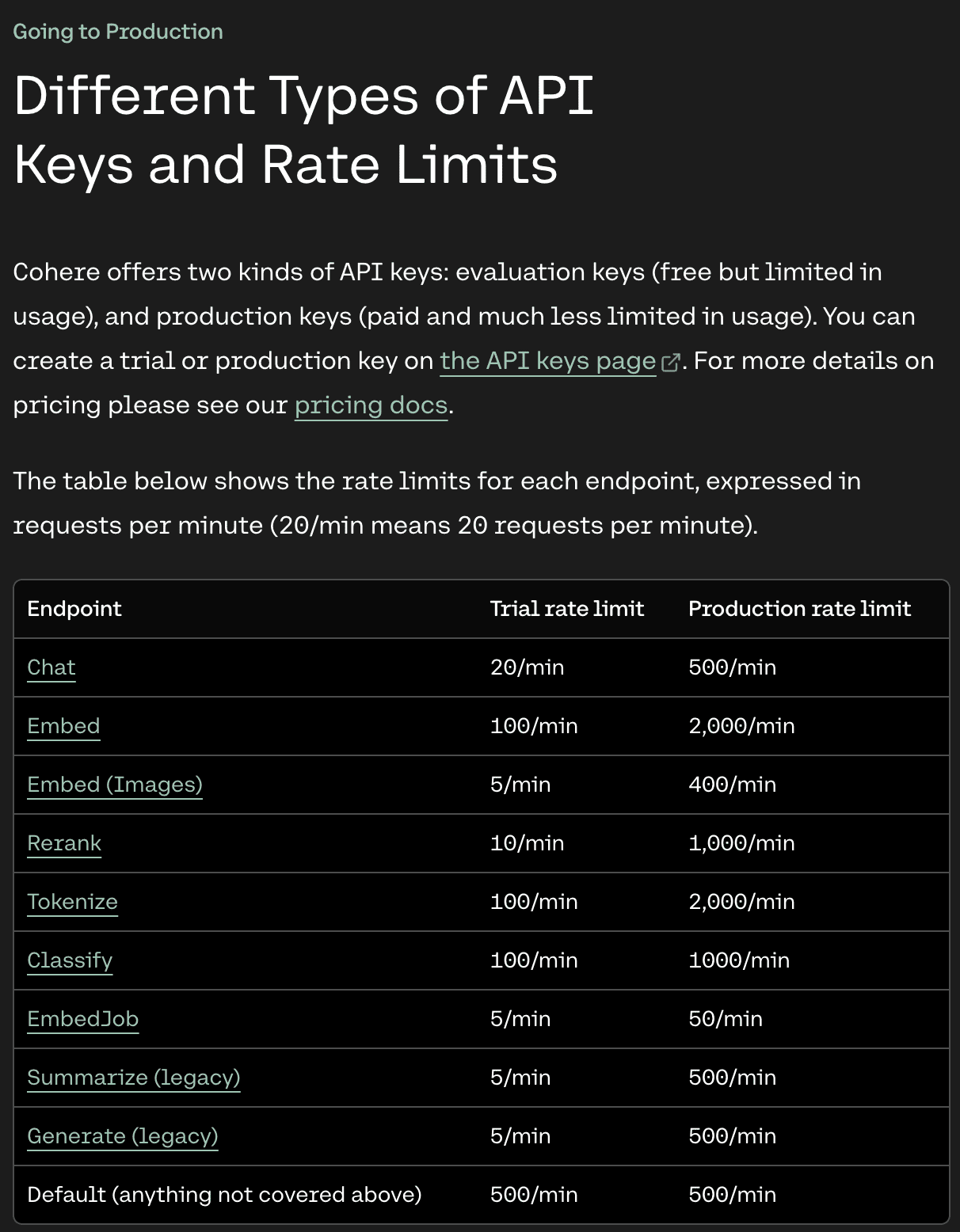This screenshot has height=1232, width=960.
Task: Open the EmbedJob endpoint documentation
Action: point(83,1019)
